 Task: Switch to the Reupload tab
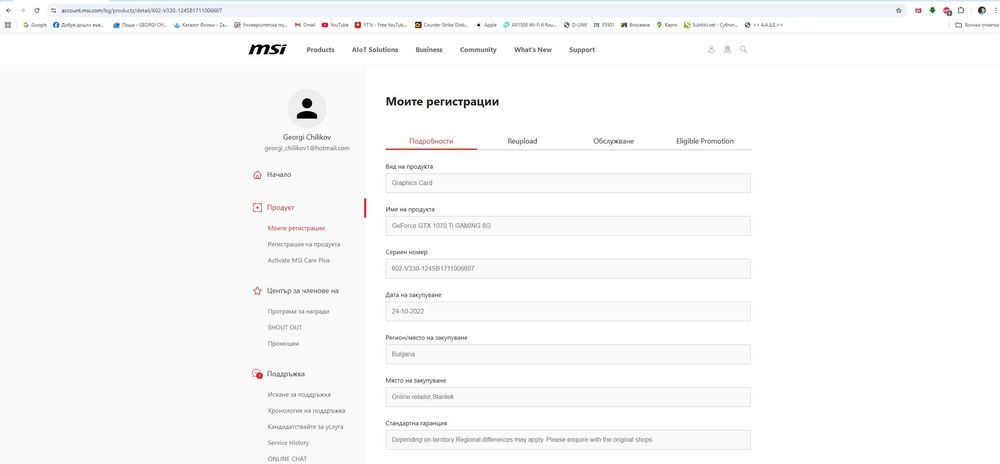522,141
